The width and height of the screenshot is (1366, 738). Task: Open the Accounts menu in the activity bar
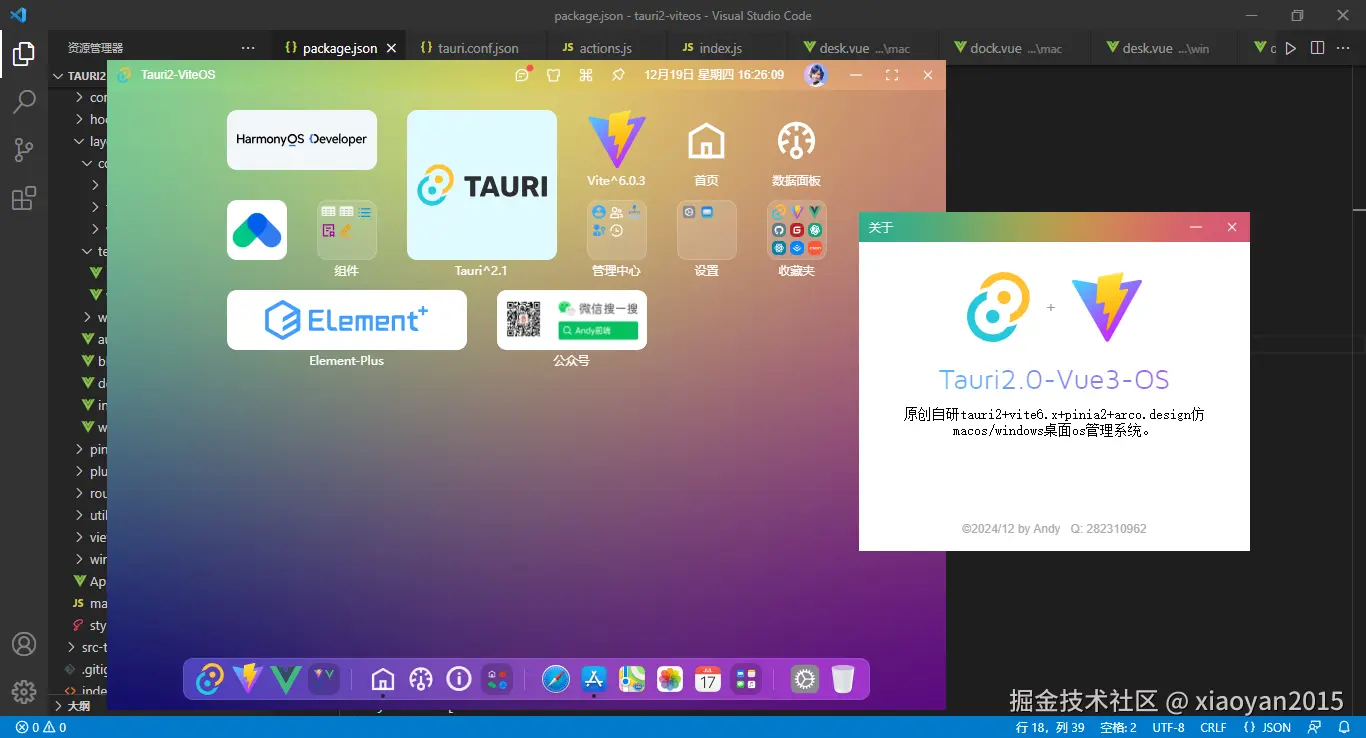coord(24,644)
